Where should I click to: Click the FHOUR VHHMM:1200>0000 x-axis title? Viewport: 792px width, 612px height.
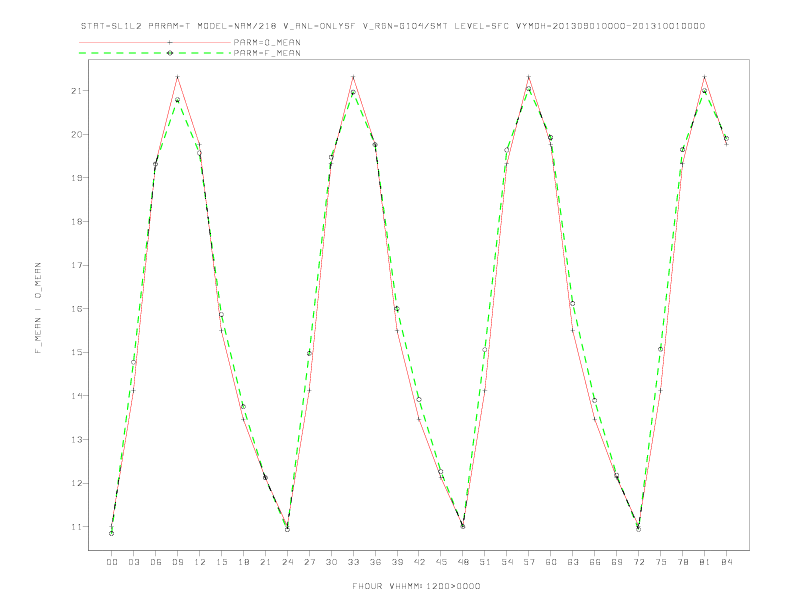pyautogui.click(x=416, y=586)
